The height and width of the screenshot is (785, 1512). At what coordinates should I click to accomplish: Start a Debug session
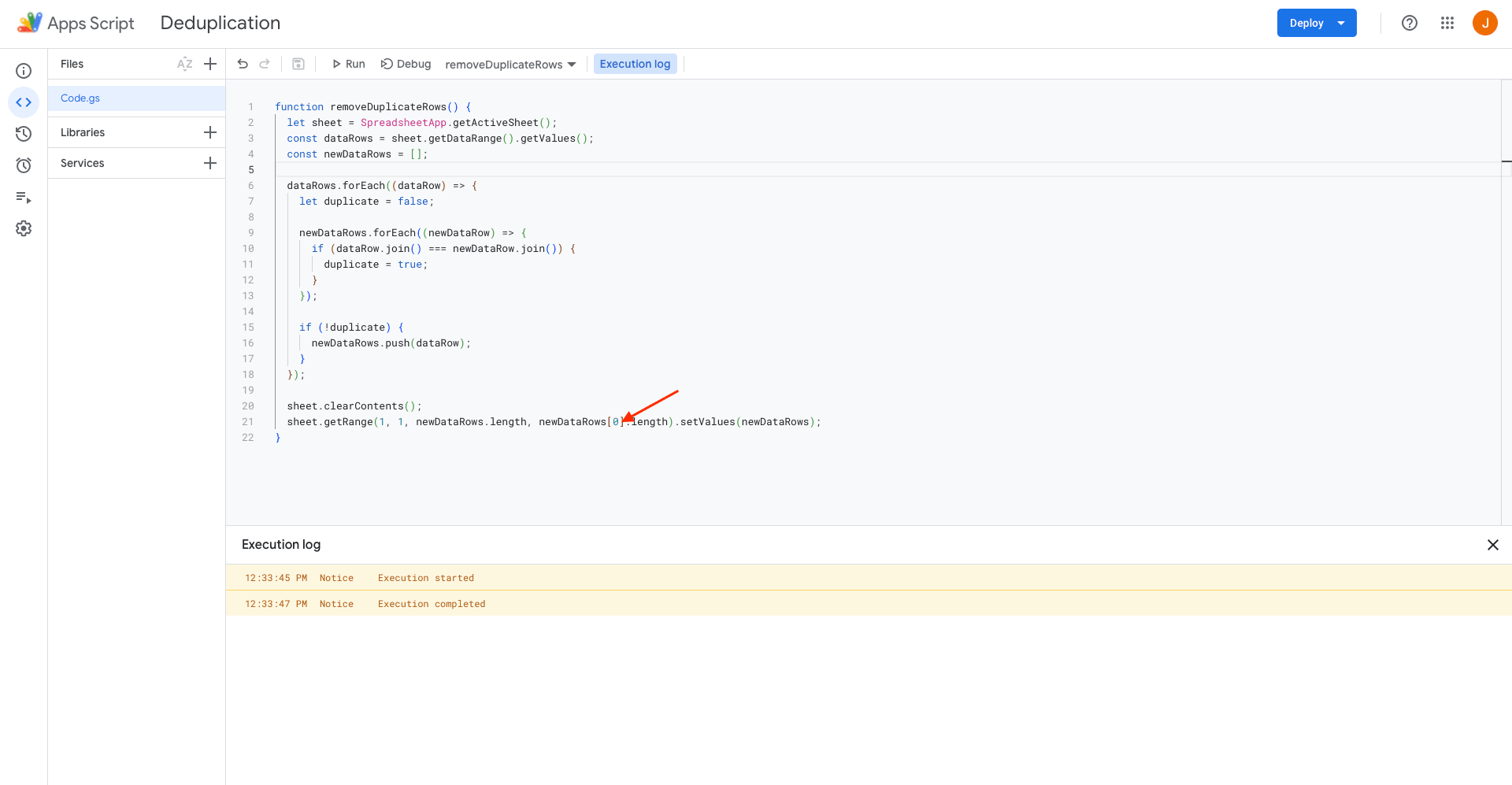tap(406, 64)
